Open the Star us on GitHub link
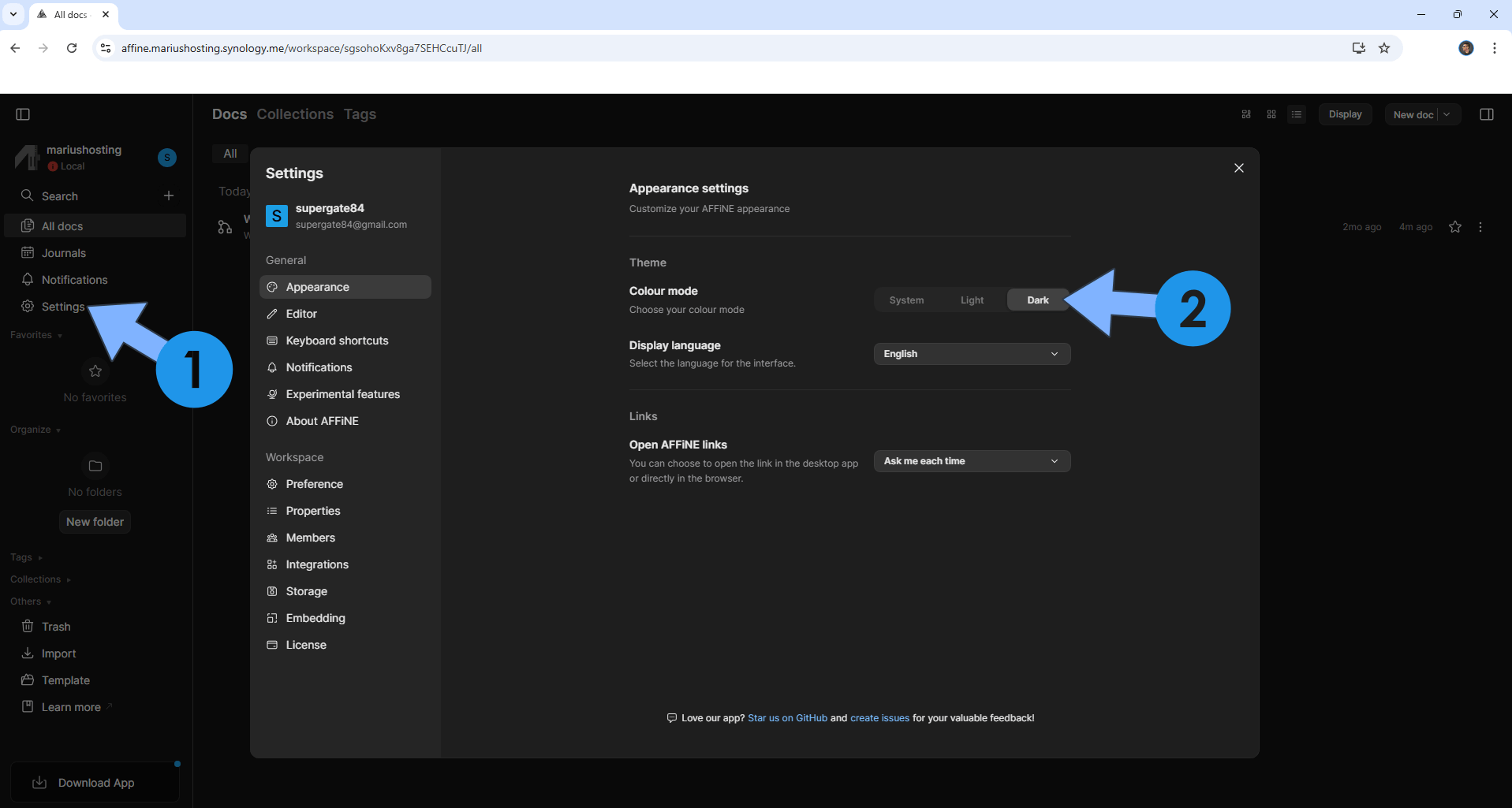Image resolution: width=1512 pixels, height=808 pixels. point(787,718)
